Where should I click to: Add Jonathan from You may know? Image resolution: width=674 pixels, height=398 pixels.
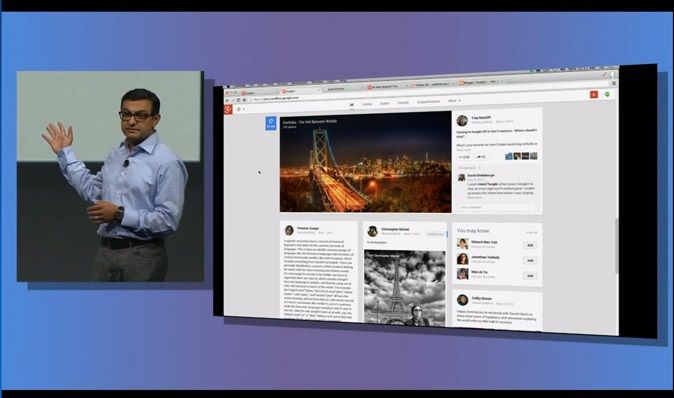click(x=530, y=260)
